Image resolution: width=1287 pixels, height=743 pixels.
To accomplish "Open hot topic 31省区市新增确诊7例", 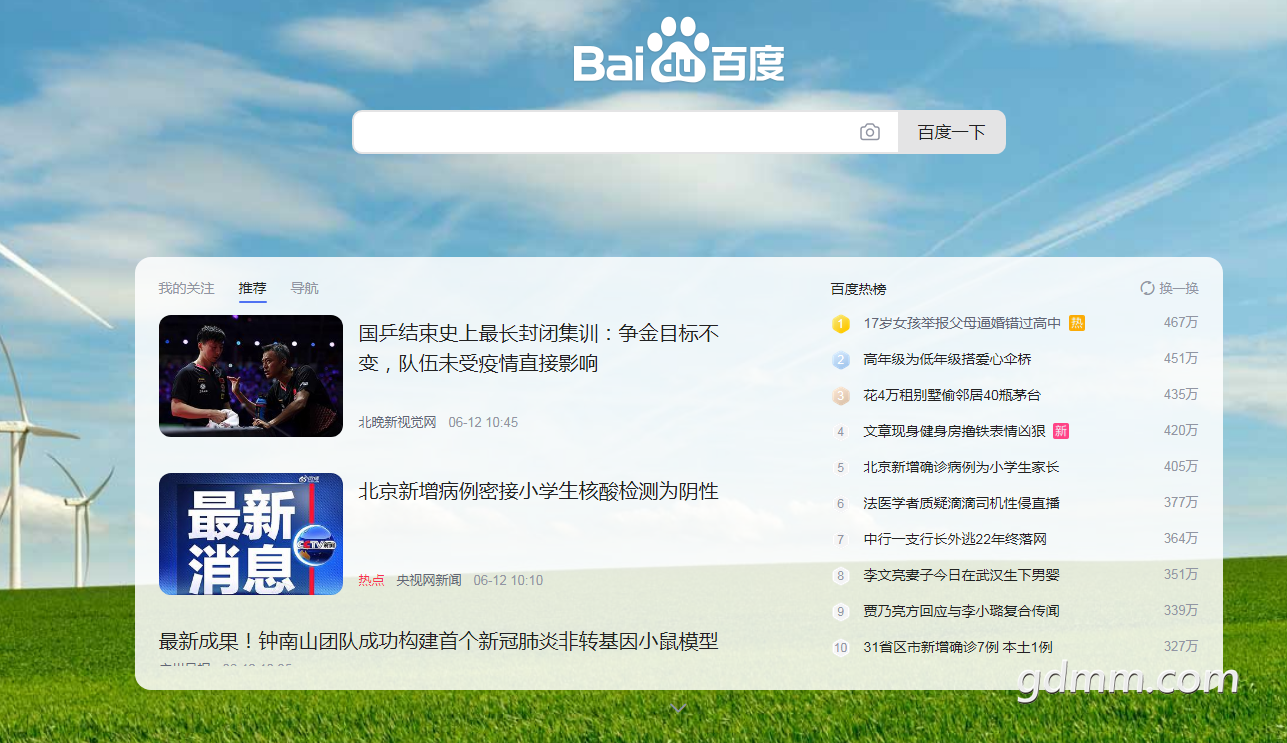I will tap(958, 647).
